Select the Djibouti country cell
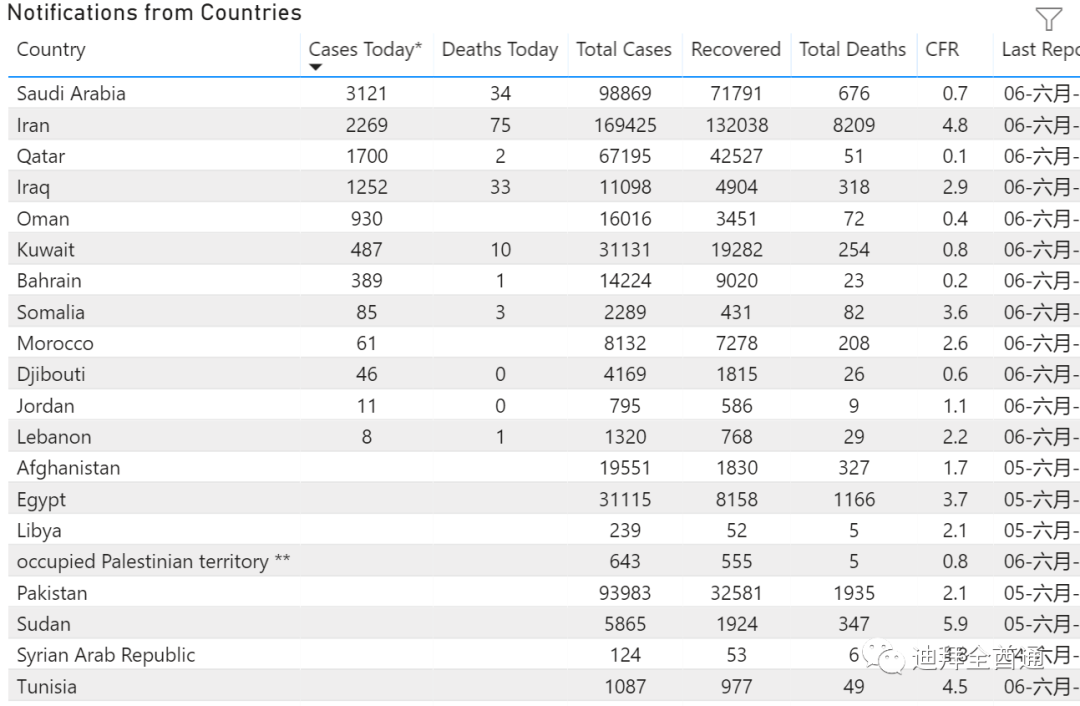The width and height of the screenshot is (1080, 706). 51,375
